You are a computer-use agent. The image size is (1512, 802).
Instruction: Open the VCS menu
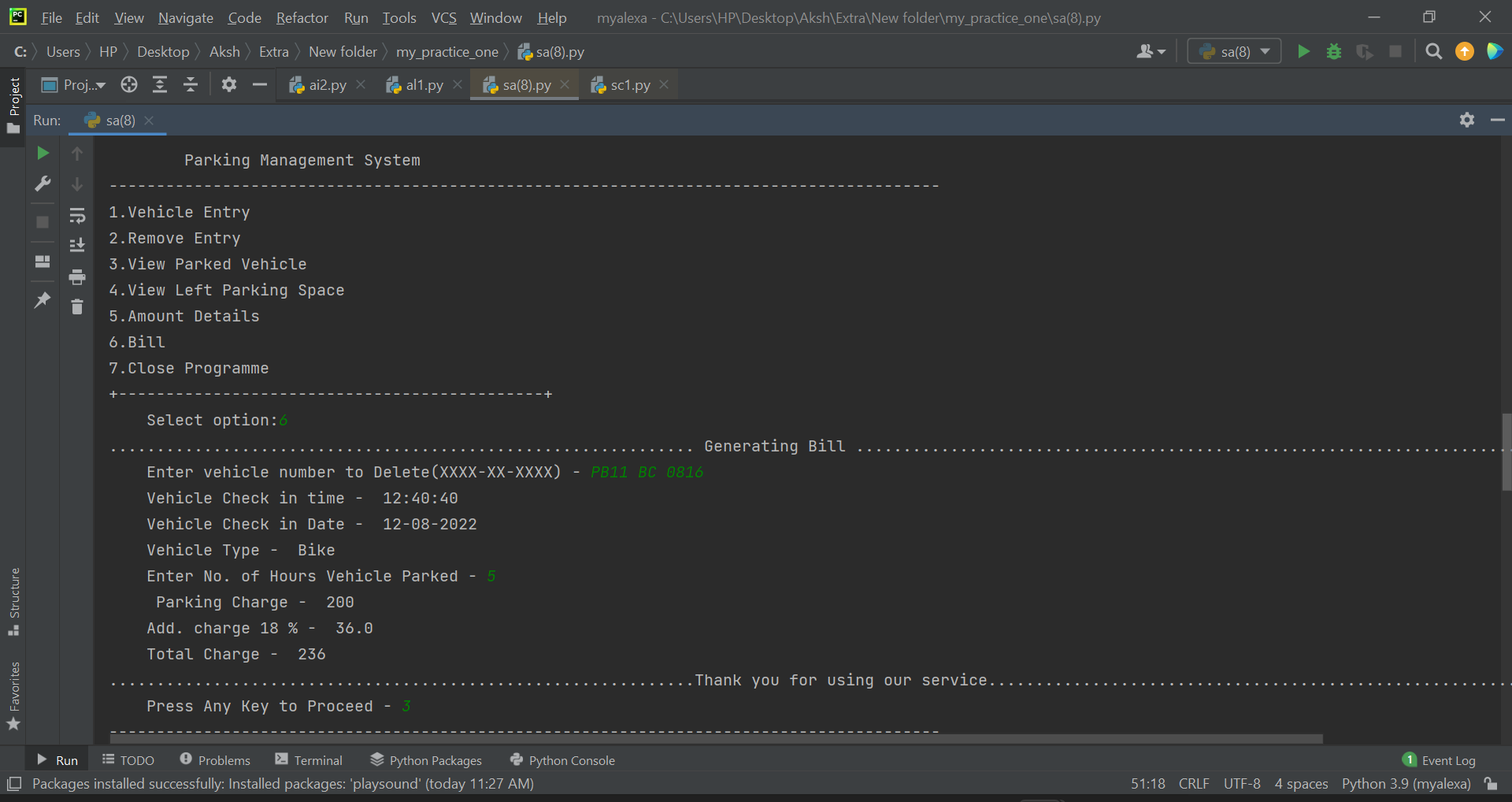(444, 17)
